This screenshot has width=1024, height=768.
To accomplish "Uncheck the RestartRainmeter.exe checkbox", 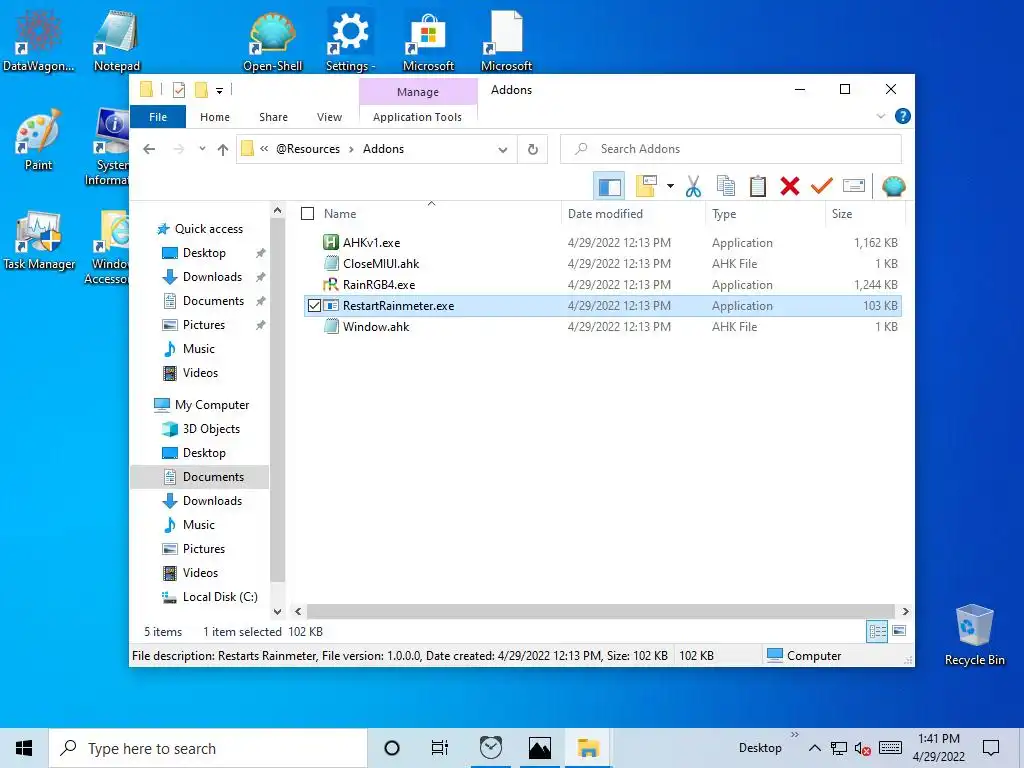I will (x=314, y=306).
